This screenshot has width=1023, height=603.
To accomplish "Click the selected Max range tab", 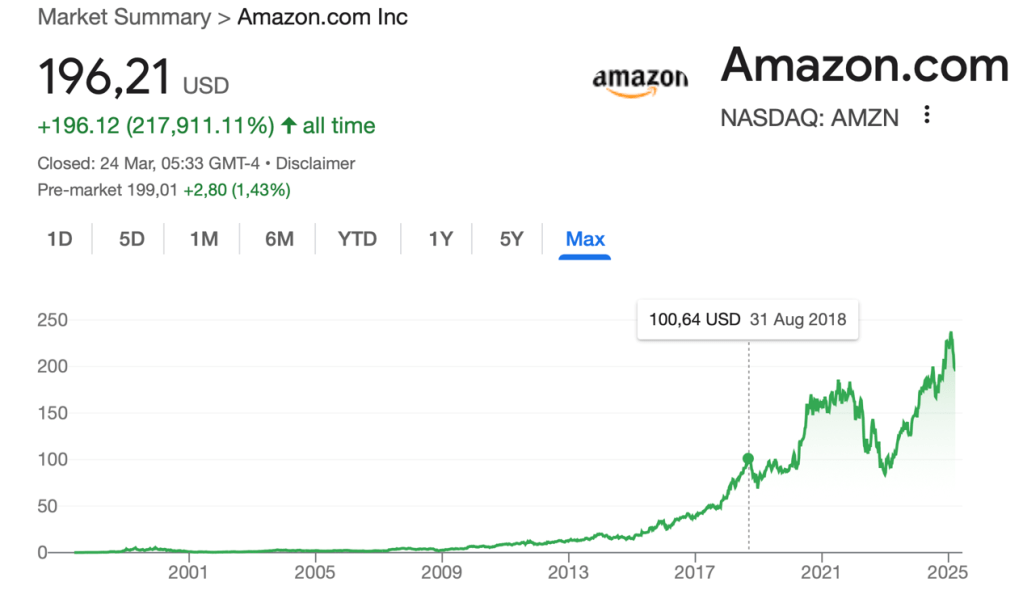I will [x=585, y=239].
